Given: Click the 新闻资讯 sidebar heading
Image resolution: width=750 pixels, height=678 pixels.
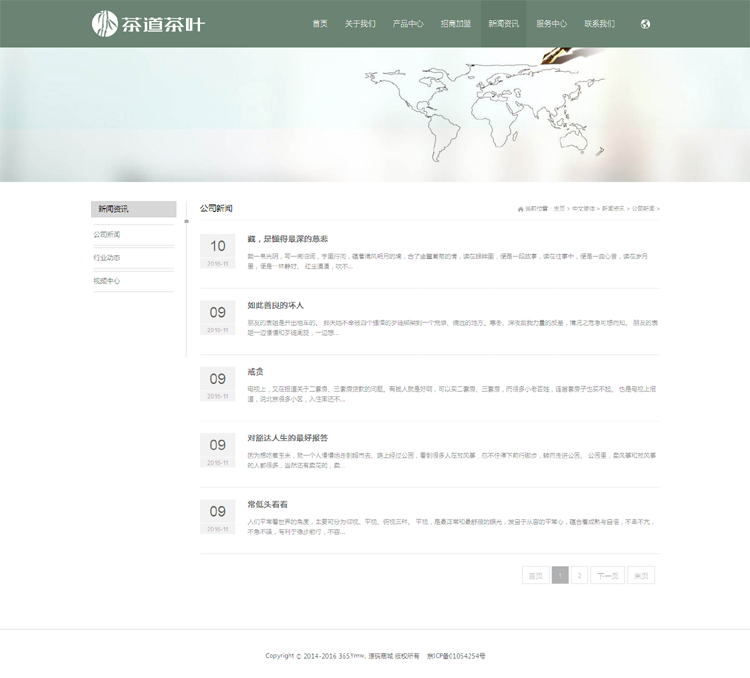Looking at the screenshot, I should [133, 209].
